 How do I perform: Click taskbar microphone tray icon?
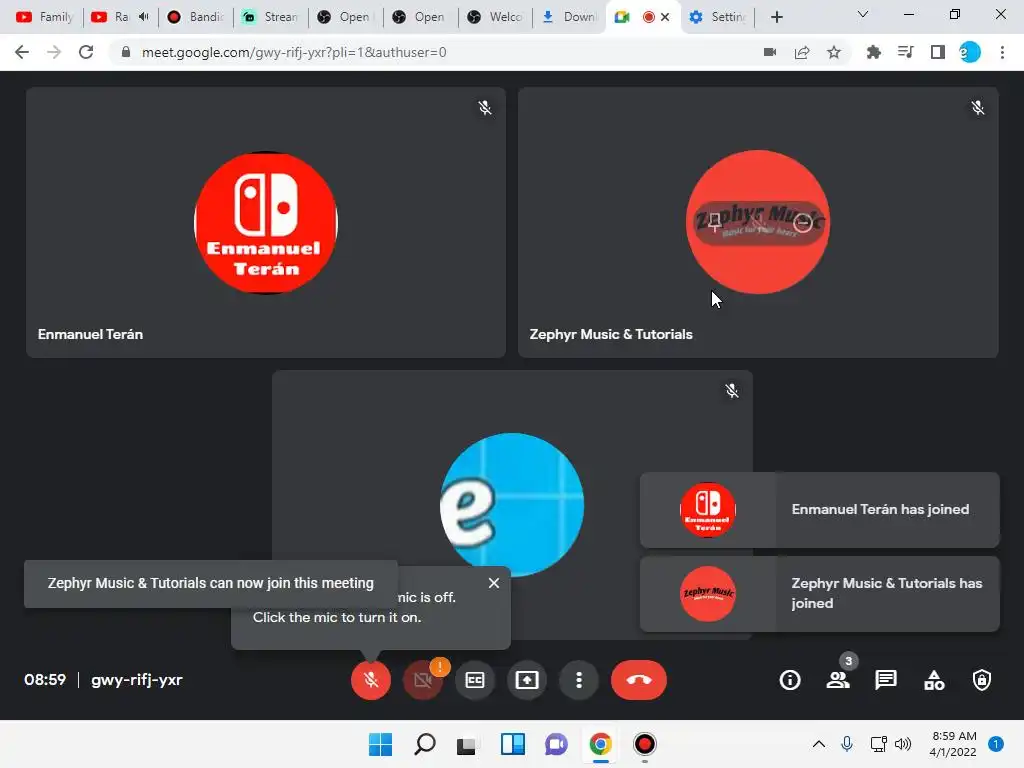pyautogui.click(x=847, y=744)
